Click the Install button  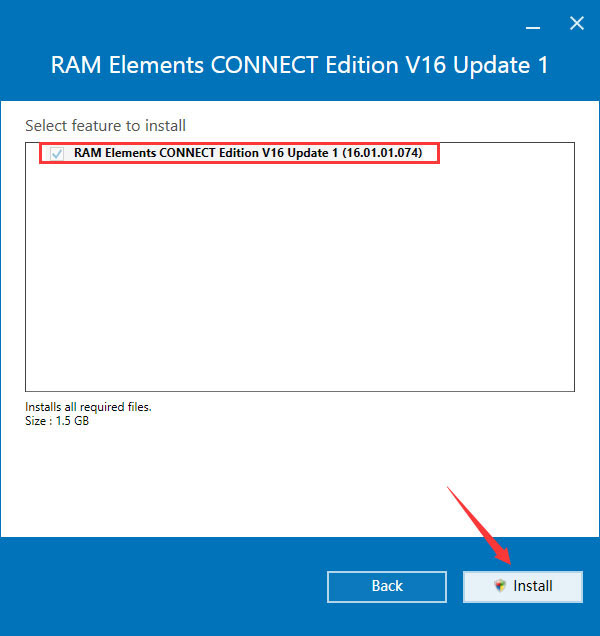(523, 587)
